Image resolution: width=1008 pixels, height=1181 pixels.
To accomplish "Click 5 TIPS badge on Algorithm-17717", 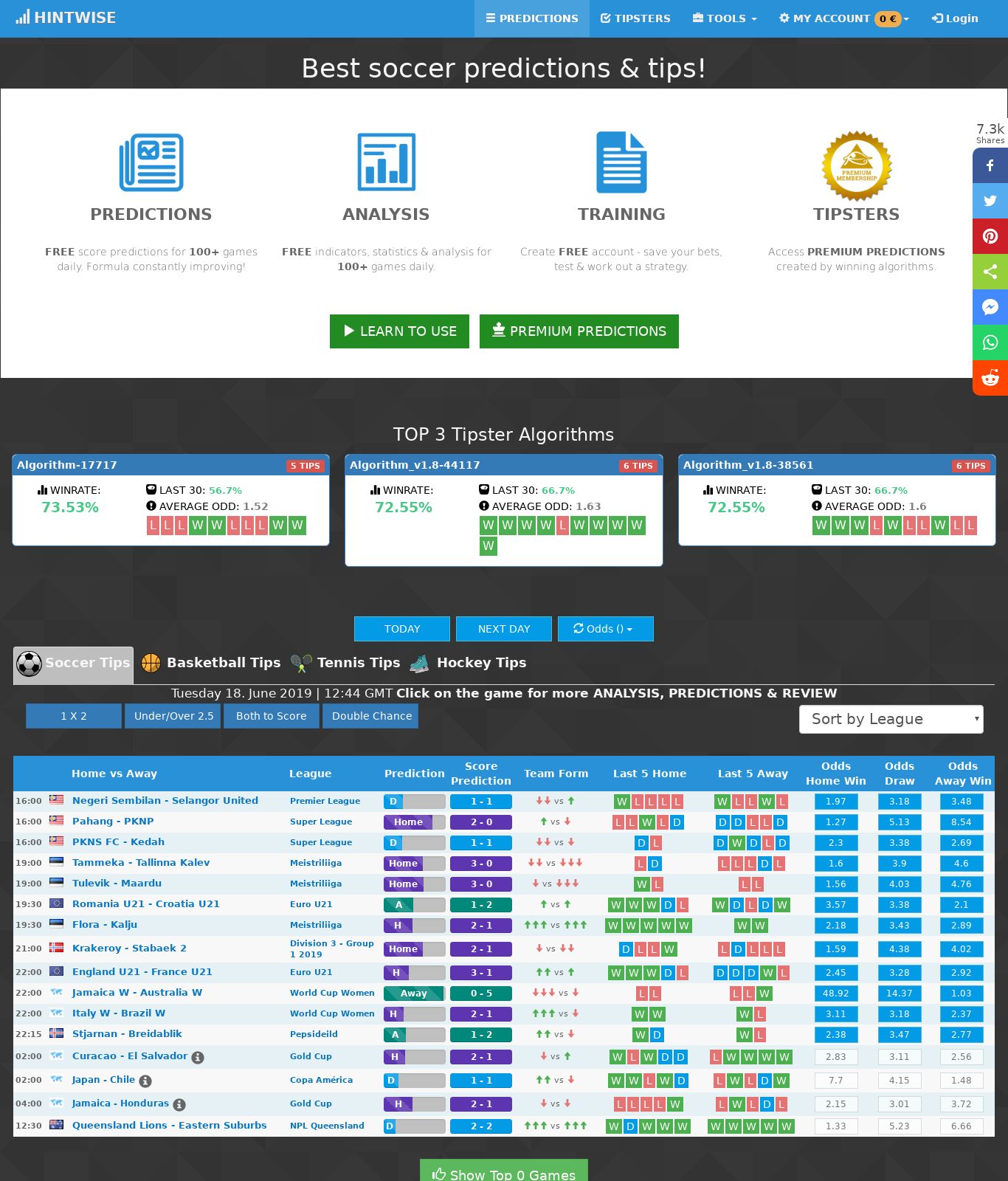I will tap(305, 466).
